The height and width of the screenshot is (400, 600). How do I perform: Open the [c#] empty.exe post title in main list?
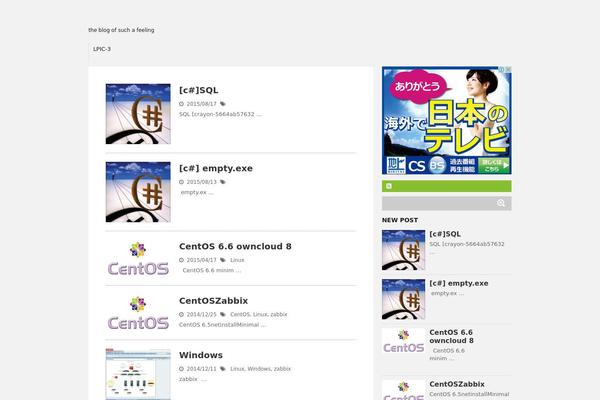tap(216, 168)
